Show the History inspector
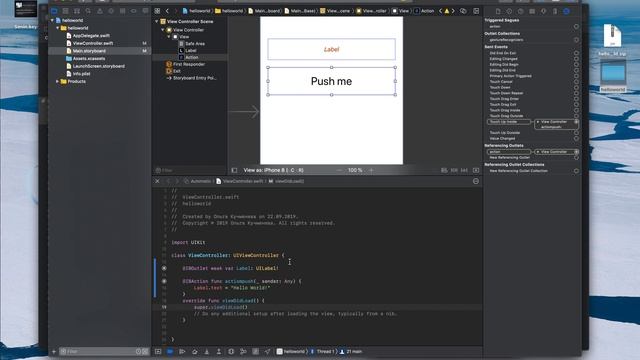Viewport: 640px width, 360px height. click(509, 11)
